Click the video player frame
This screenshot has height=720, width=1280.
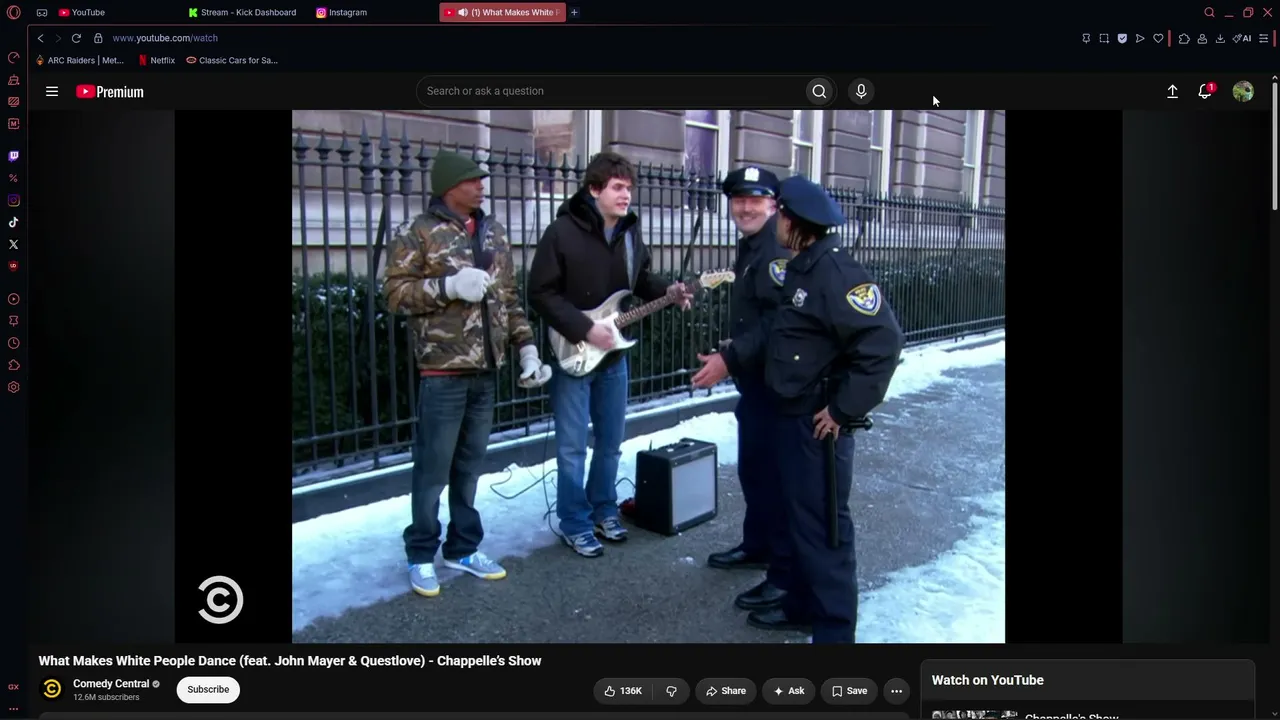[x=648, y=376]
